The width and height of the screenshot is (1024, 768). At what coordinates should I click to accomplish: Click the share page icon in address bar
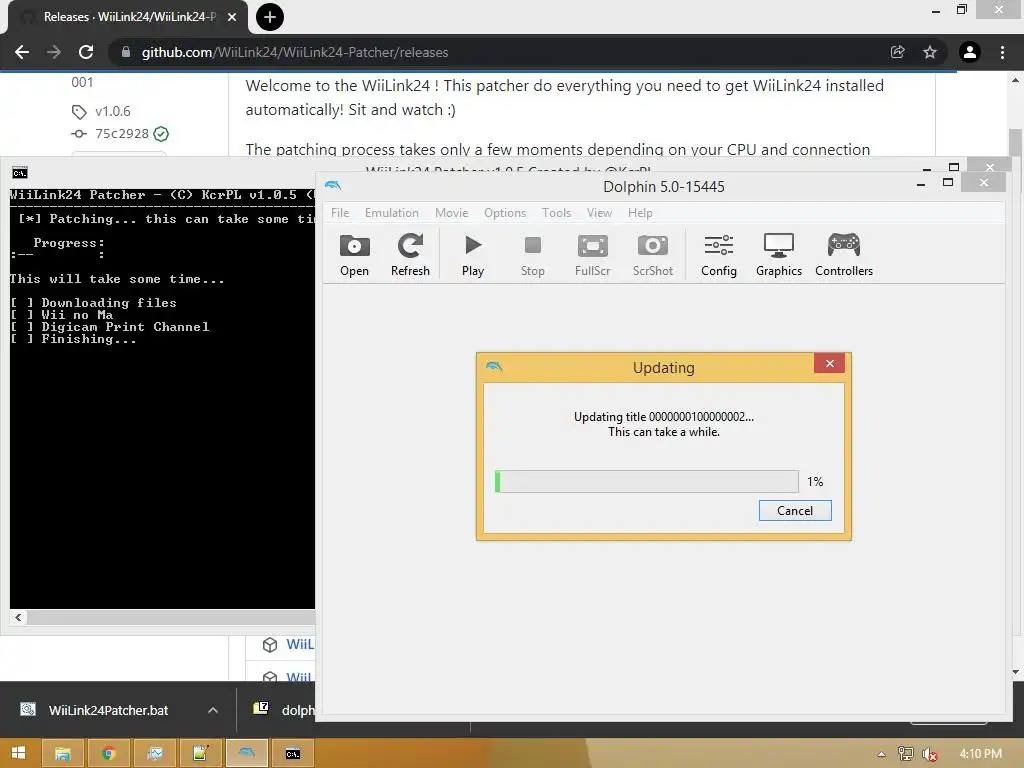pos(897,52)
